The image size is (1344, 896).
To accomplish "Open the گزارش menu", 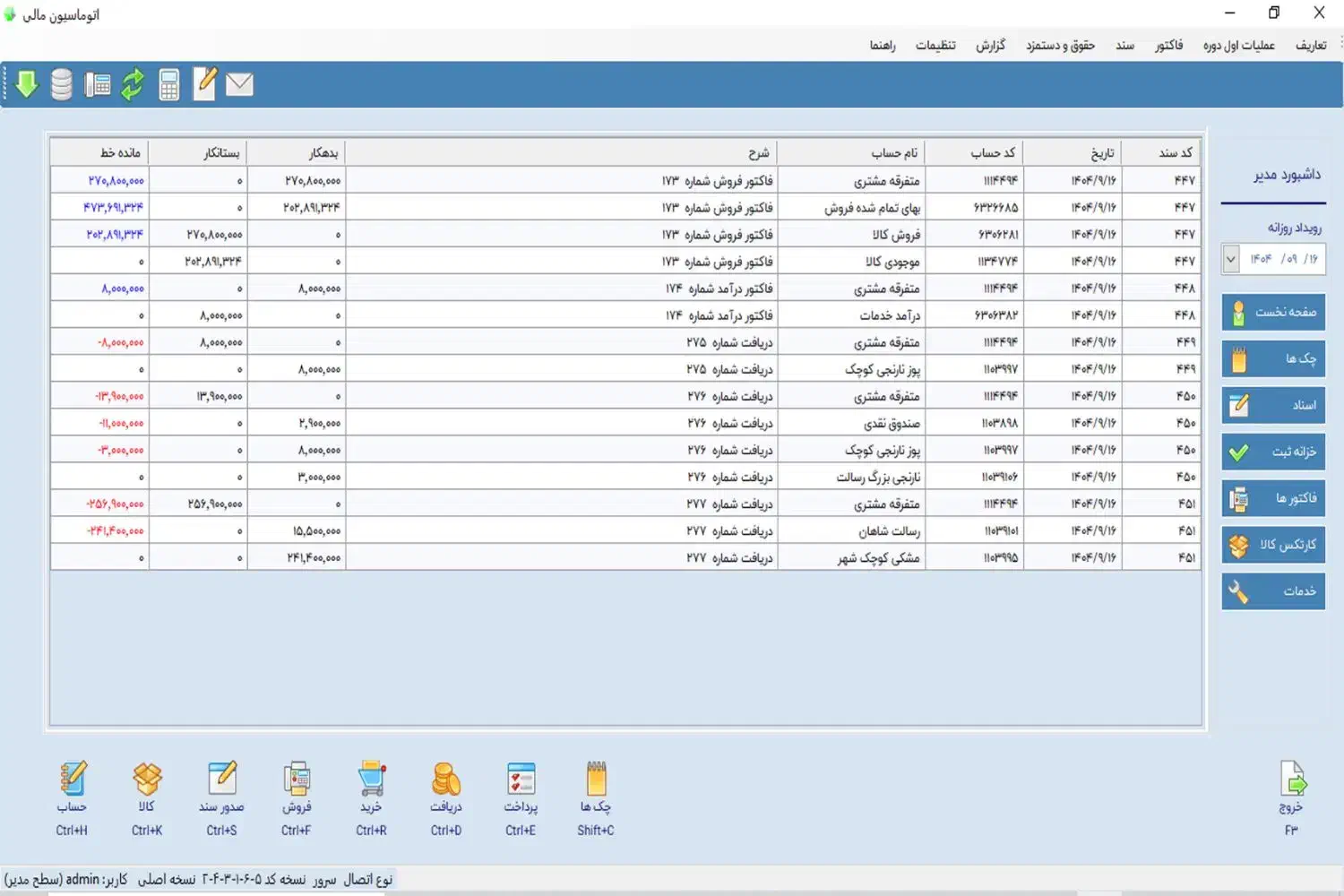I will point(990,45).
